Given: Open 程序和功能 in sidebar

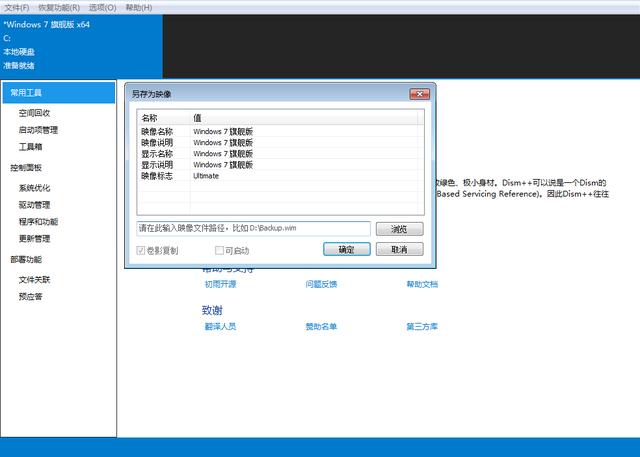Looking at the screenshot, I should pos(38,222).
